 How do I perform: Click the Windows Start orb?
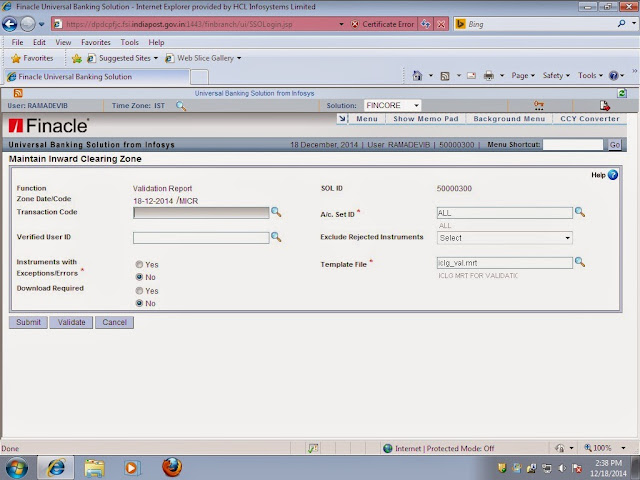16,468
